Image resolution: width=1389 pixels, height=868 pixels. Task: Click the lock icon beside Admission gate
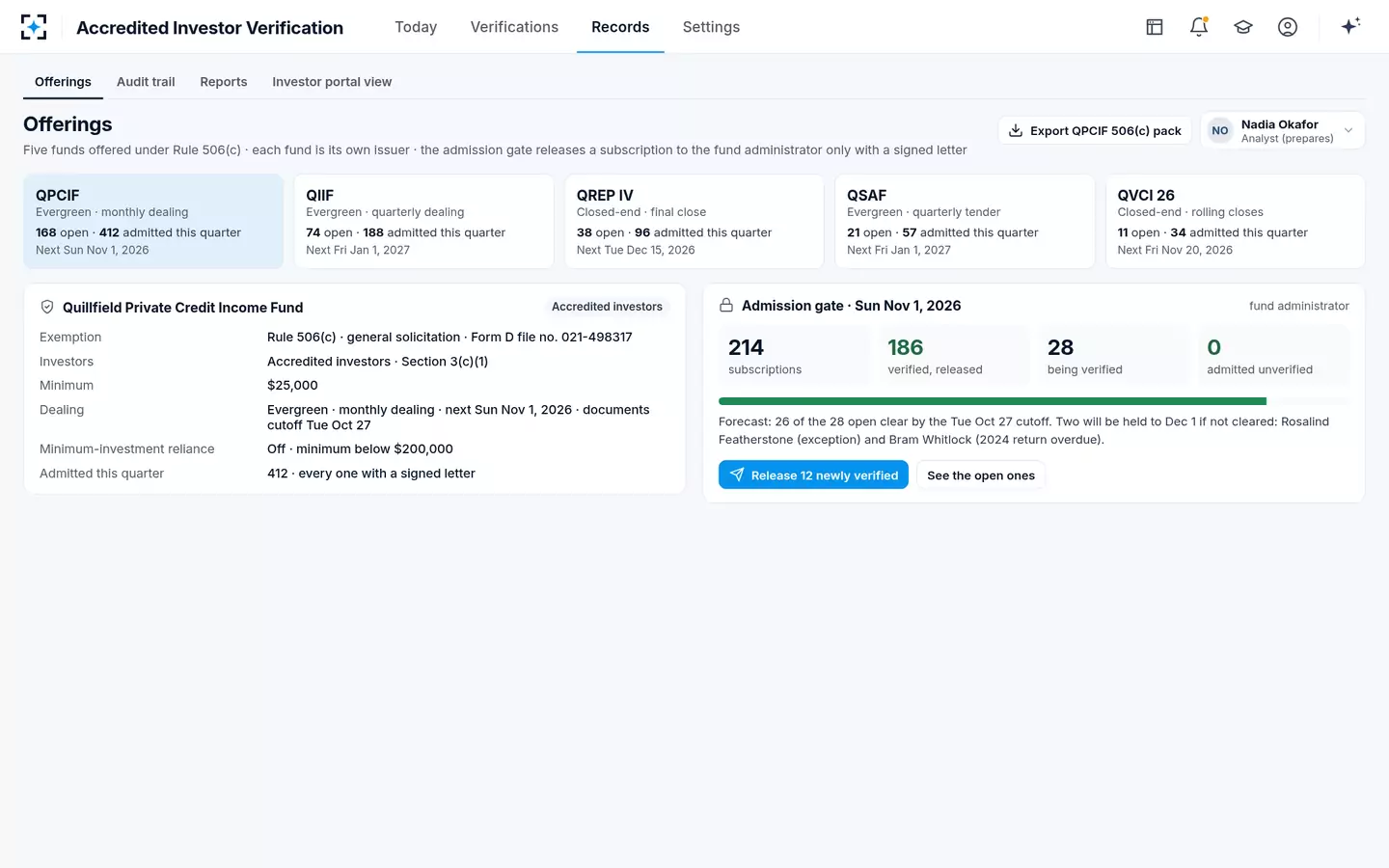[x=726, y=306]
